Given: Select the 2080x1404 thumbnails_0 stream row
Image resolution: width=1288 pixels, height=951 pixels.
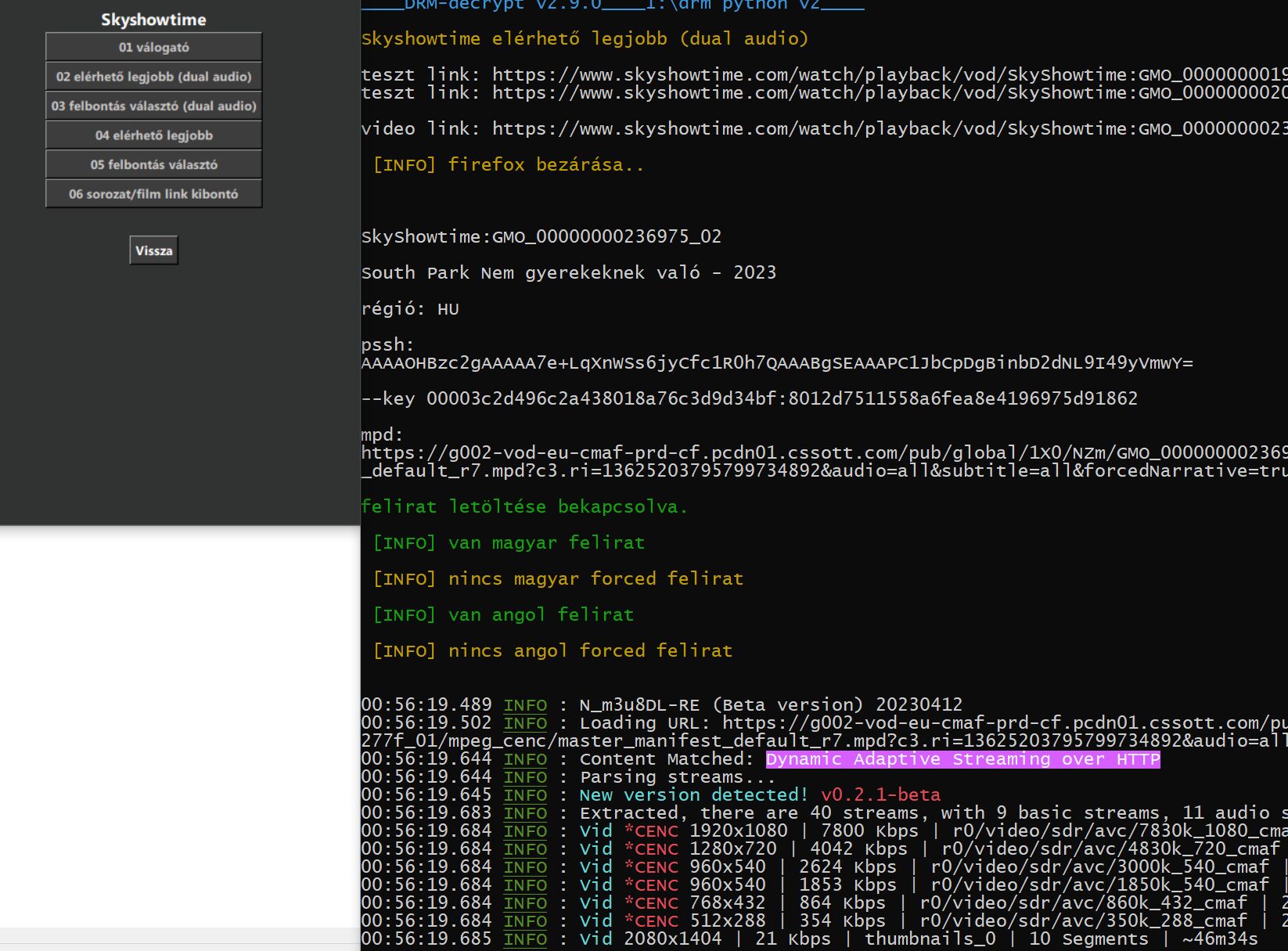Looking at the screenshot, I should click(810, 939).
